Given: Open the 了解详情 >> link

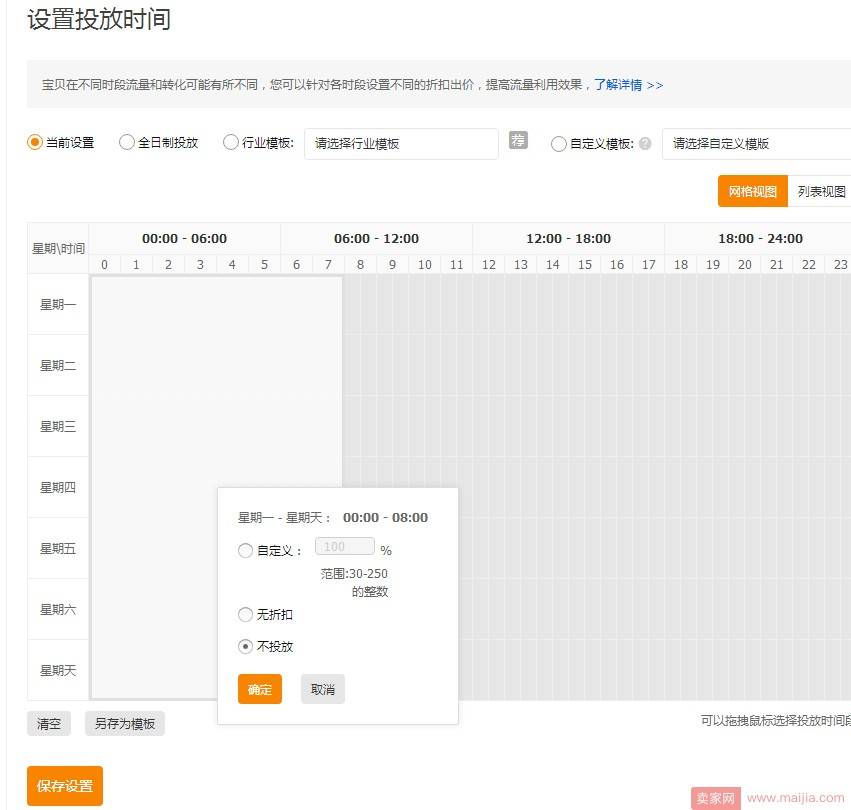Looking at the screenshot, I should [628, 85].
